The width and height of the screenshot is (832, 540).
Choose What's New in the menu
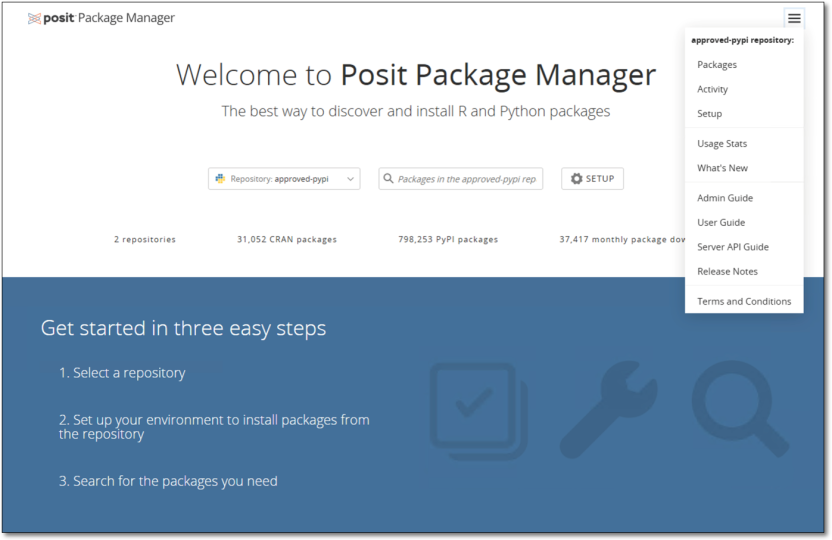[x=744, y=168]
